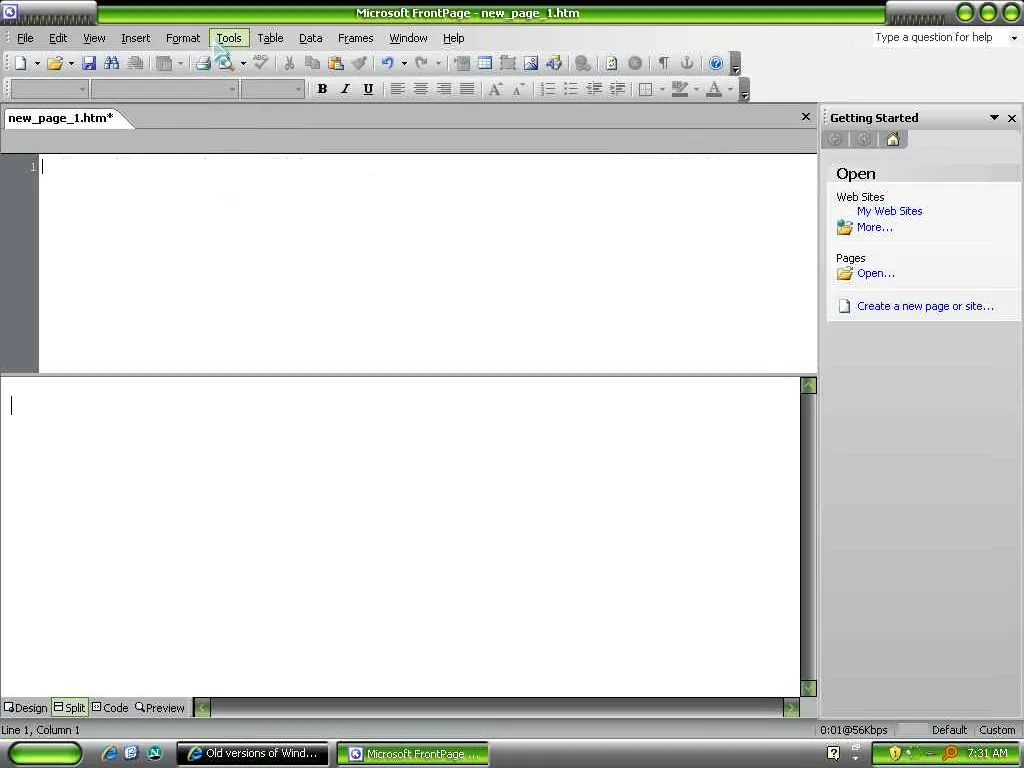Click the Increase Font Size icon

(x=496, y=89)
